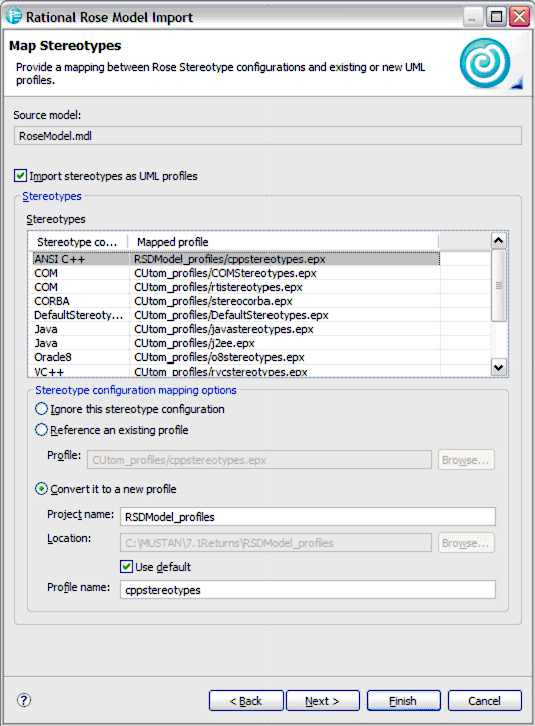Minimize the Rational Rose Model Import dialog
This screenshot has height=726, width=535.
click(472, 18)
